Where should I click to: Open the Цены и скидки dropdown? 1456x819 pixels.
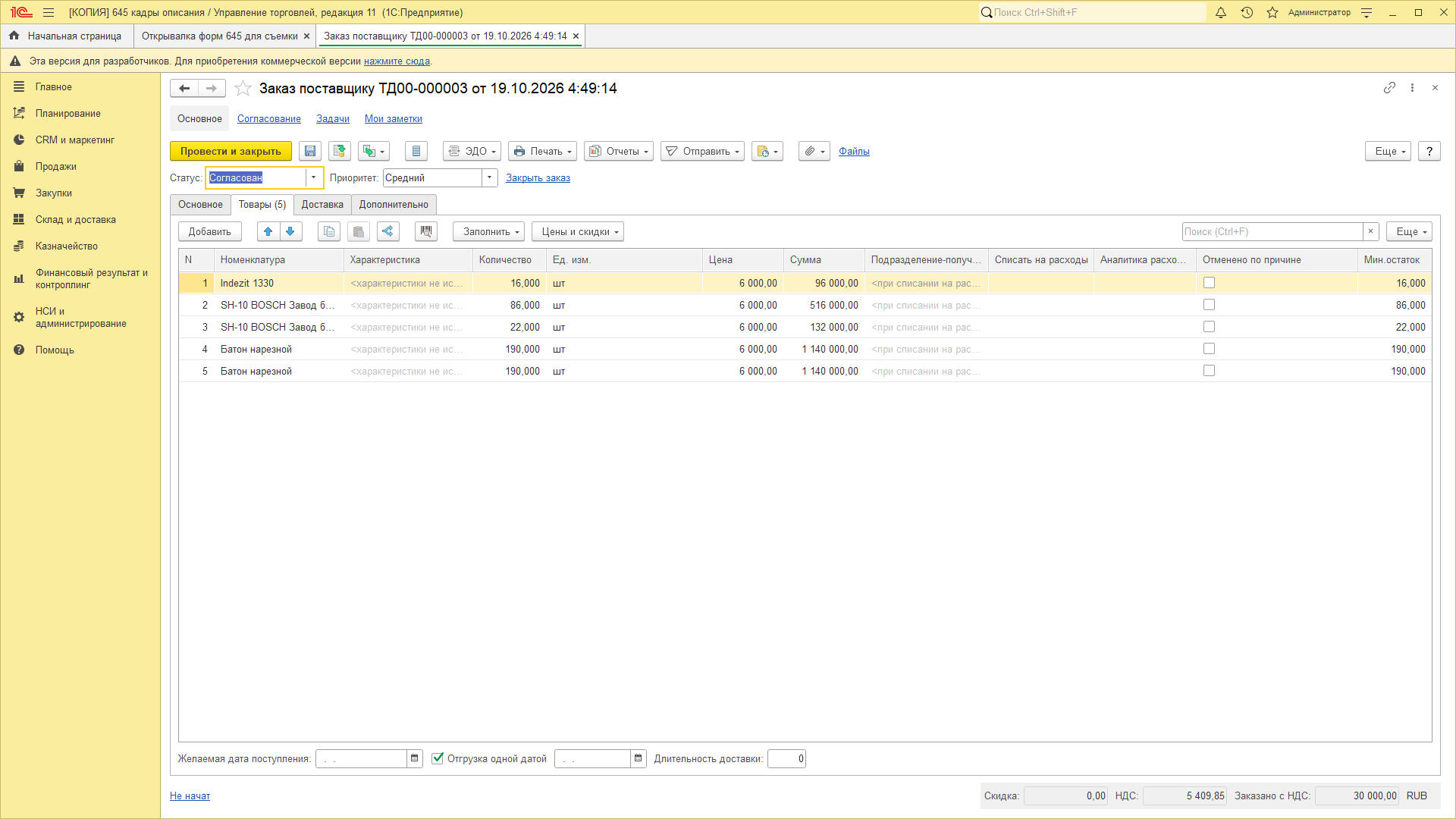point(578,232)
